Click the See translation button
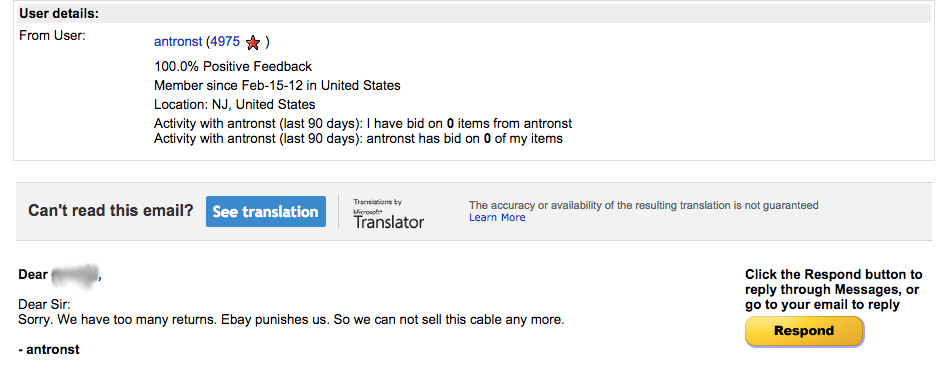Viewport: 947px width, 392px height. [x=266, y=211]
